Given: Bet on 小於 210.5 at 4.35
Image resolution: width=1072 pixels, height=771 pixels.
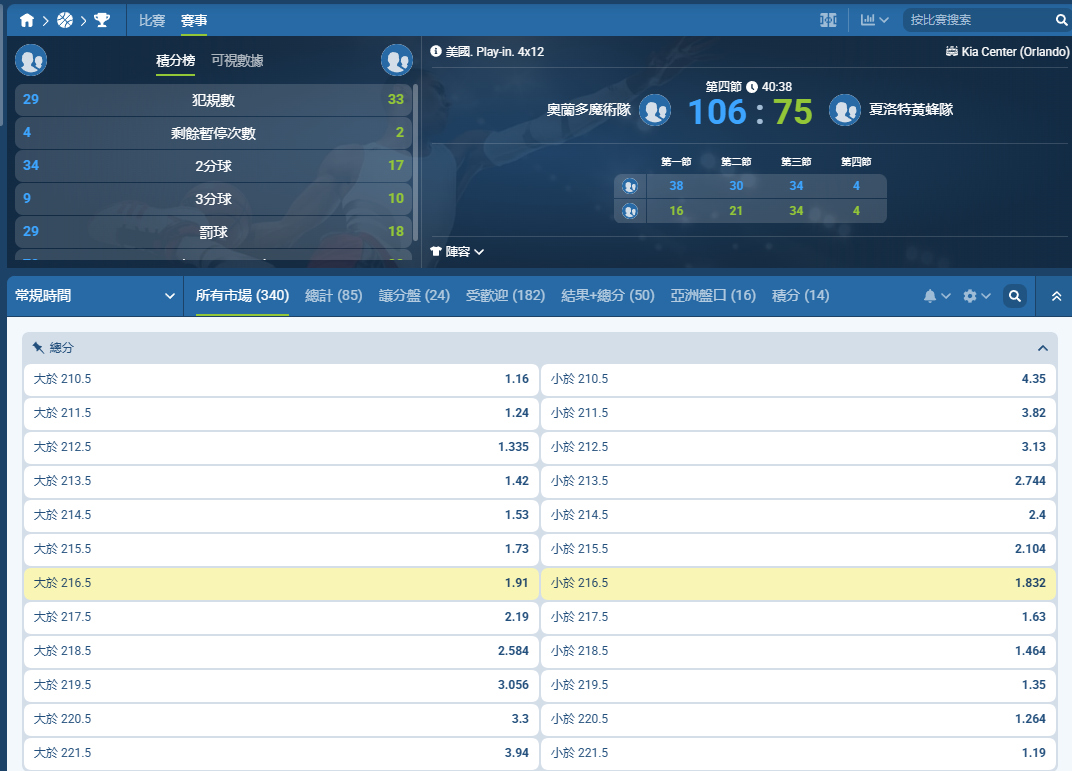Looking at the screenshot, I should [x=798, y=379].
